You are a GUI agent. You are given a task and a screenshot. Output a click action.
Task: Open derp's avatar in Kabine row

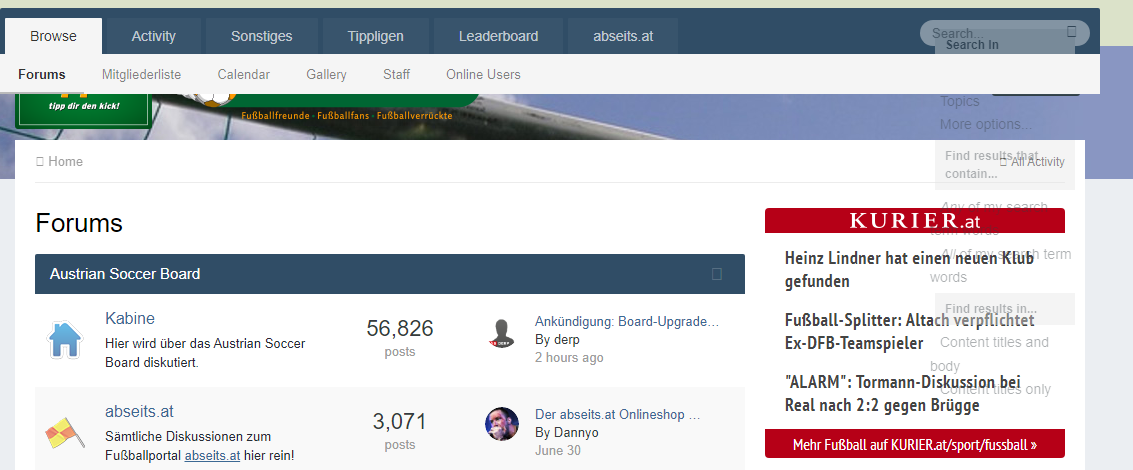(501, 333)
